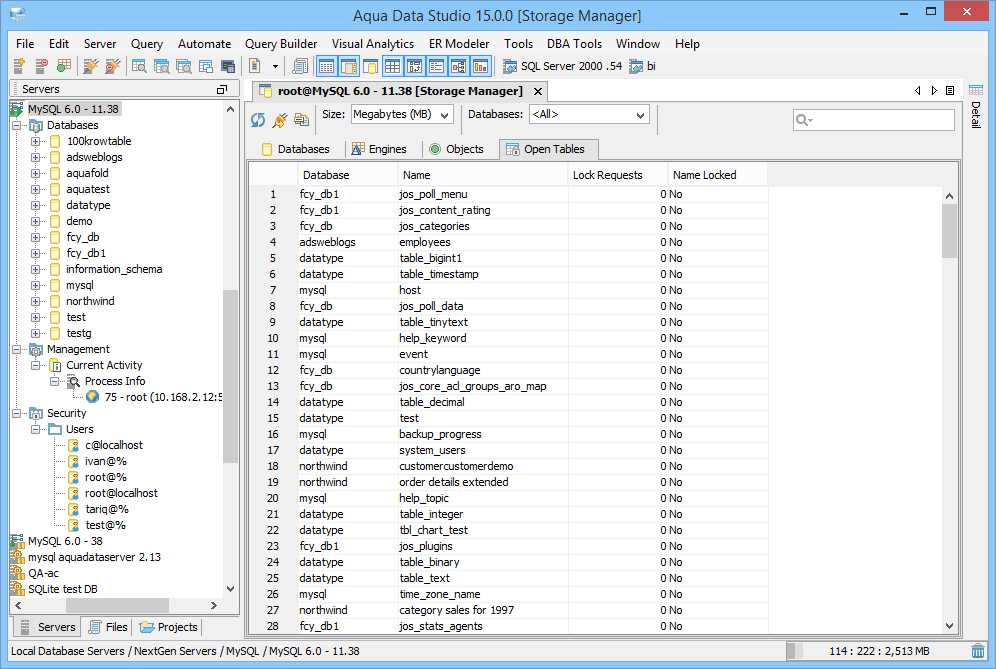Screen dimensions: 996x669
Task: Click the next editor tab arrow
Action: [934, 91]
